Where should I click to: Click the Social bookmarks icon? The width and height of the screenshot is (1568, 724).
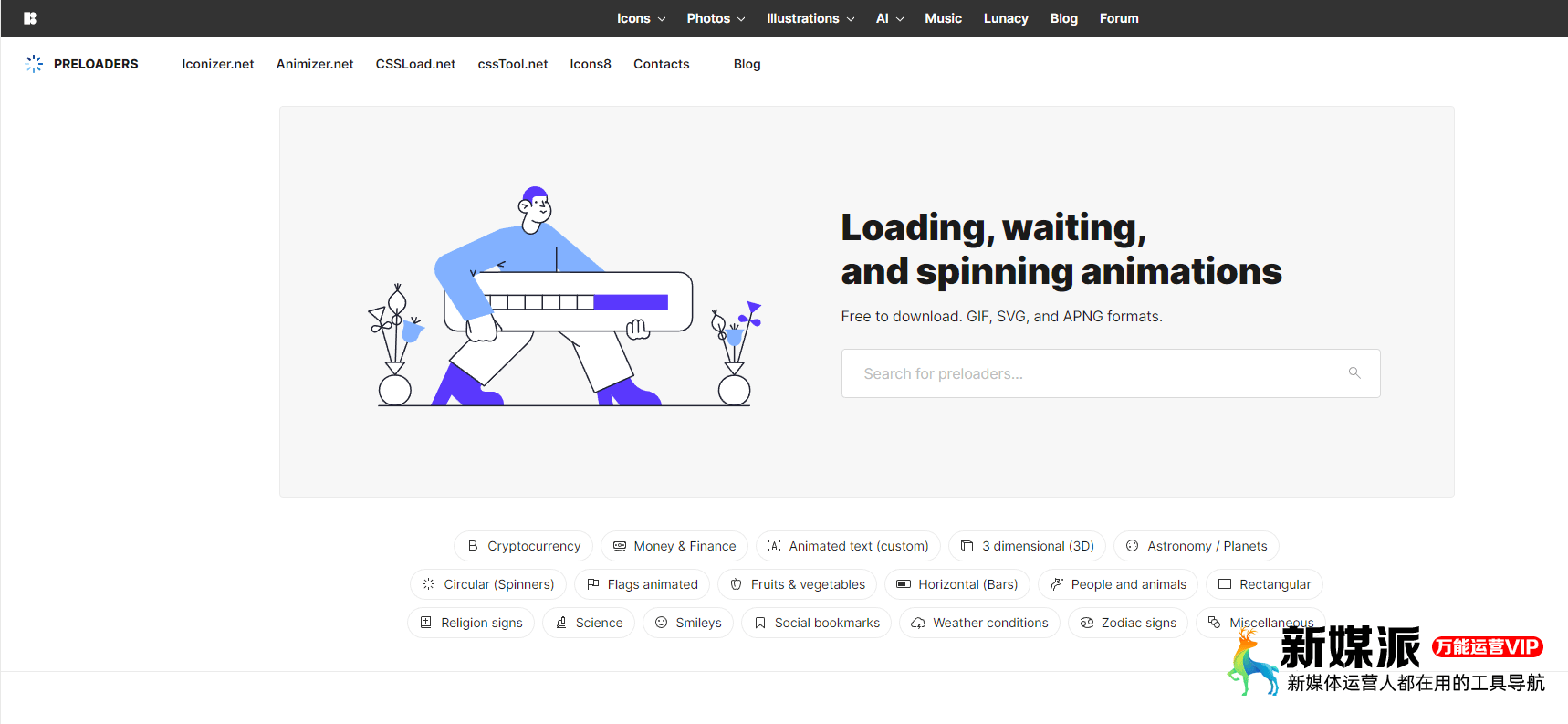760,623
